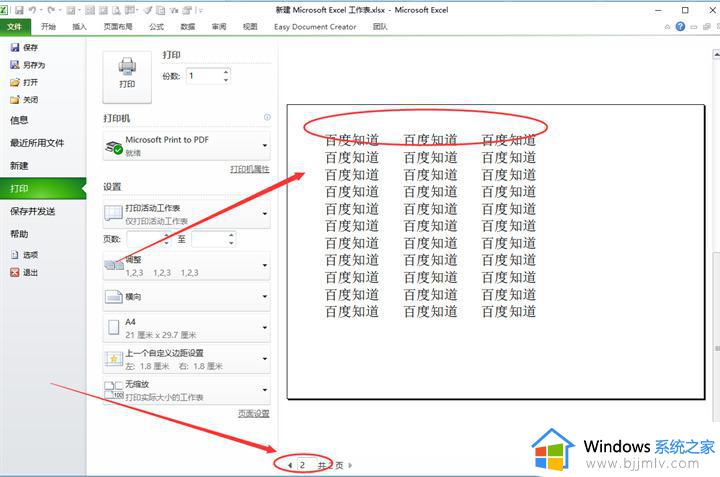Viewport: 720px width, 477px height.
Task: Switch to 视图 (View) tab
Action: 250,27
